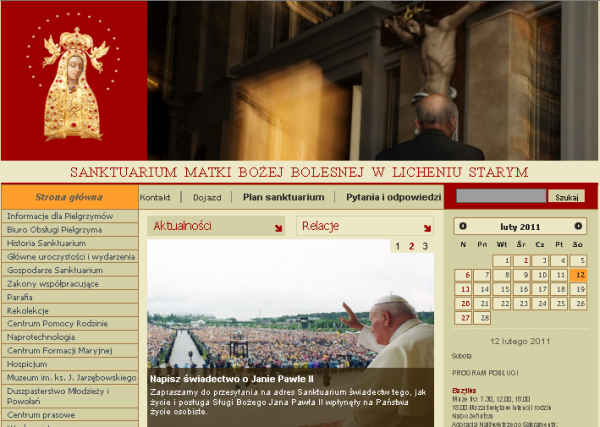Click the red arrow next to Relacje
The width and height of the screenshot is (600, 427).
427,228
